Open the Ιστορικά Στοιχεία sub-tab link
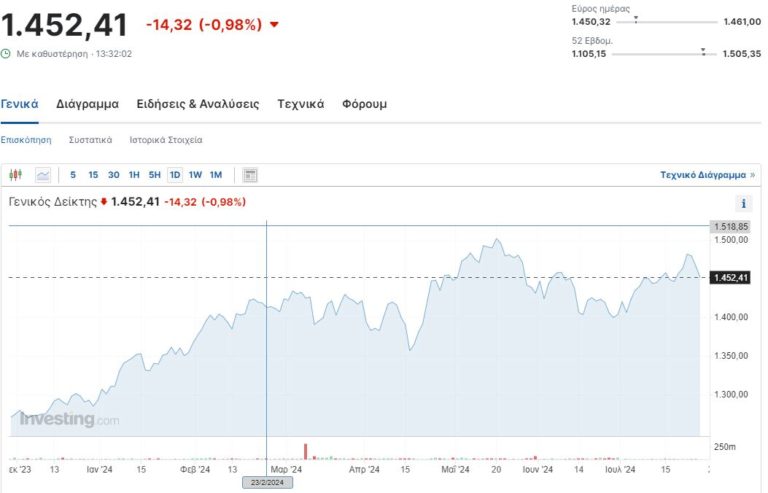The image size is (768, 493). click(166, 140)
